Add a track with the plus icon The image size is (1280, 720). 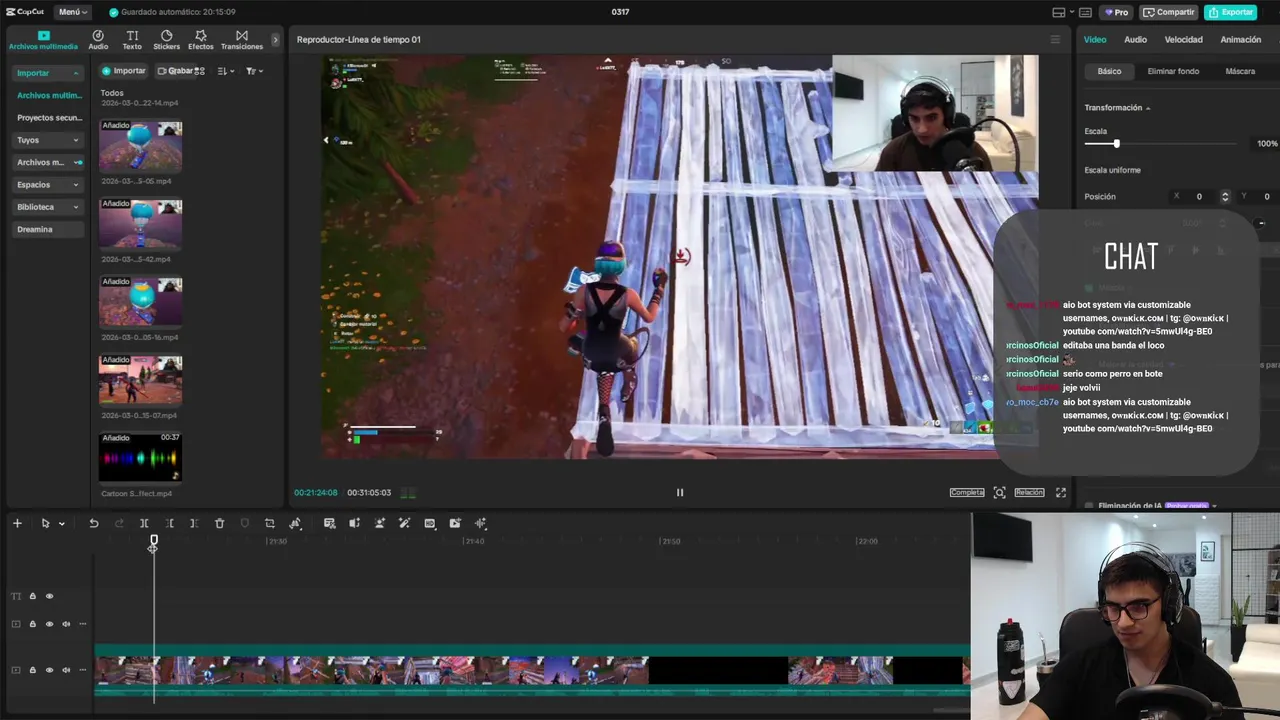click(x=17, y=523)
